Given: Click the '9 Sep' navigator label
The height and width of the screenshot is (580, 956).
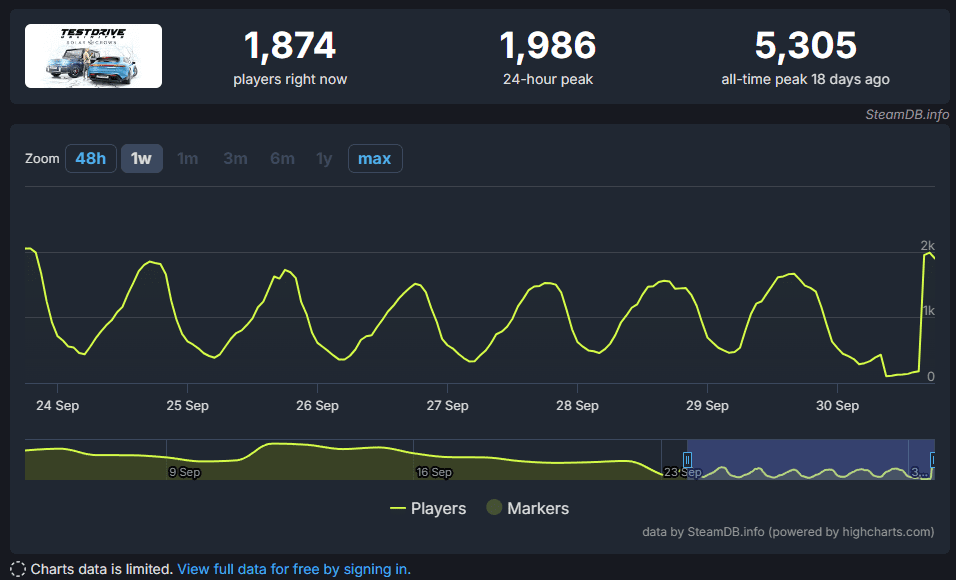Looking at the screenshot, I should tap(185, 472).
